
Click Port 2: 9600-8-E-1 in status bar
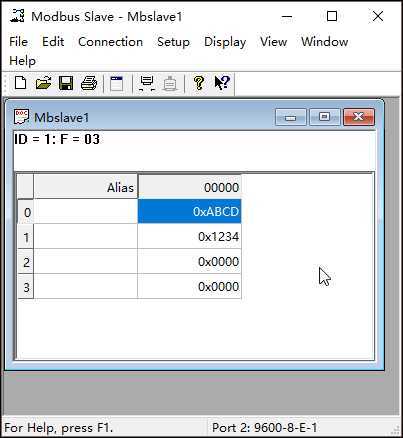tap(264, 428)
